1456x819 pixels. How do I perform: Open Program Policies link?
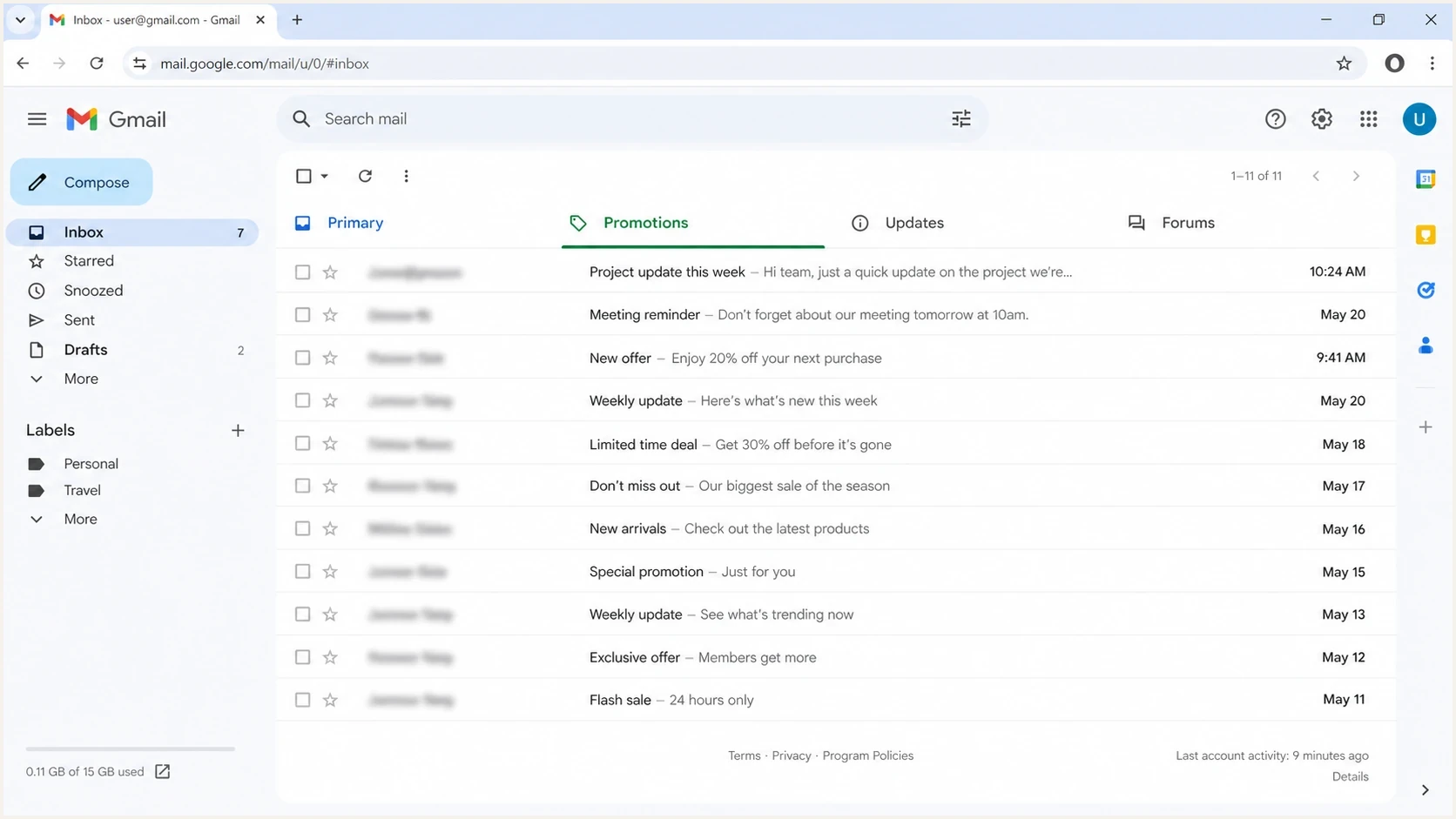click(x=867, y=755)
